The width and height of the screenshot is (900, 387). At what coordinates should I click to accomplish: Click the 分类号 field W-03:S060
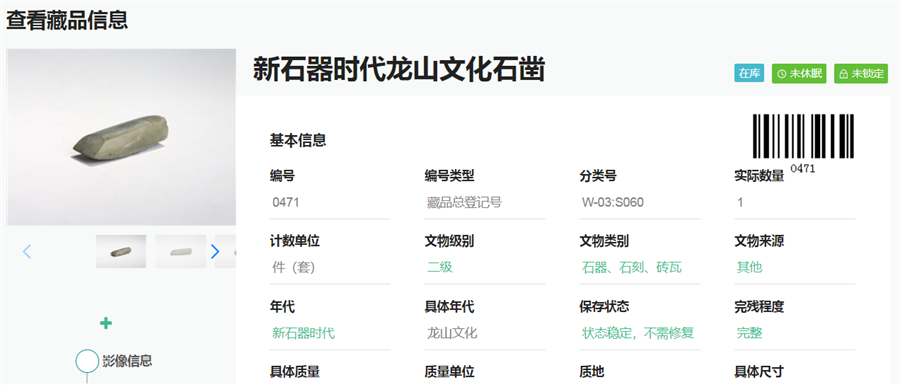point(640,203)
